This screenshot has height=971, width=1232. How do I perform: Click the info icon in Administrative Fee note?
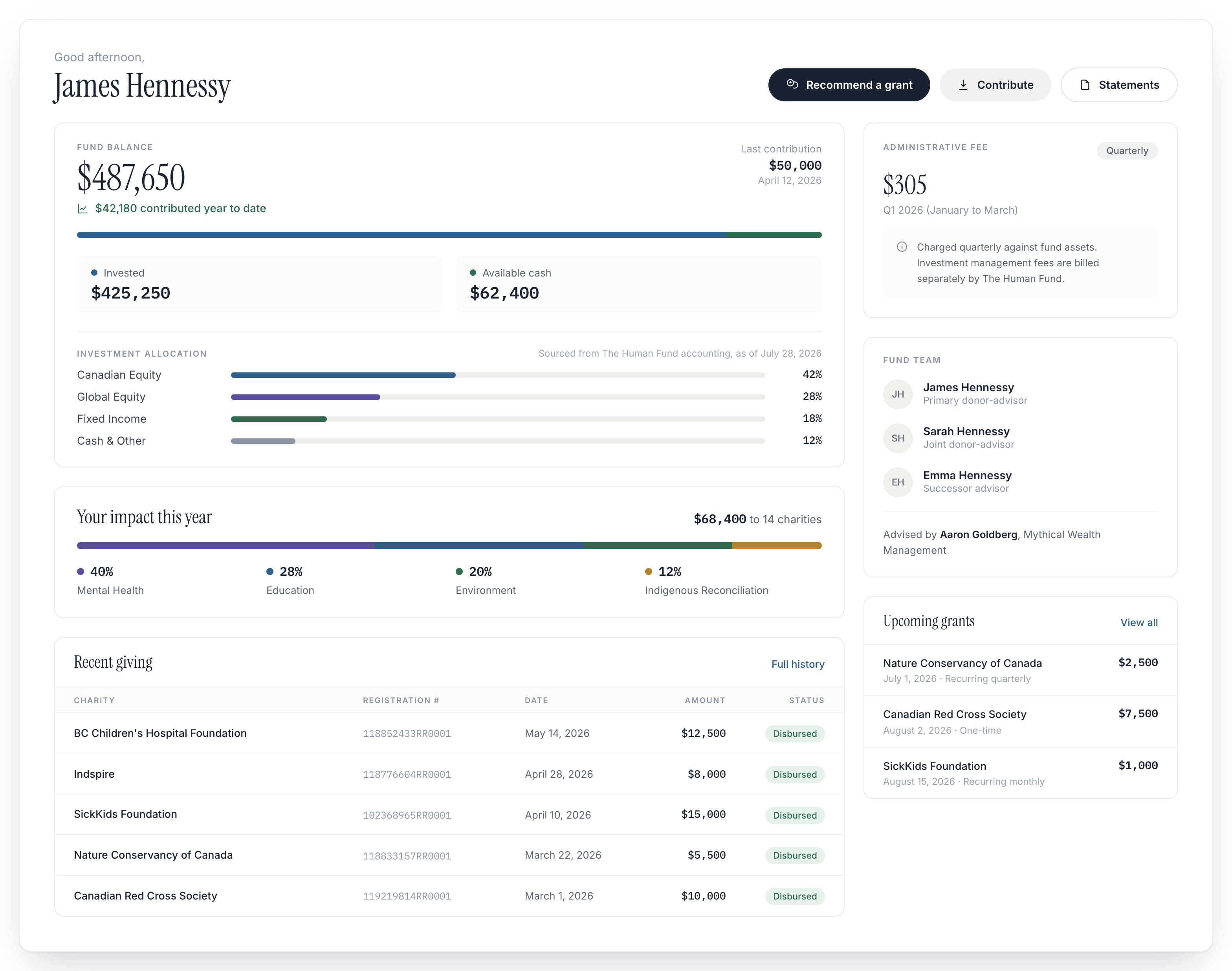click(x=902, y=247)
